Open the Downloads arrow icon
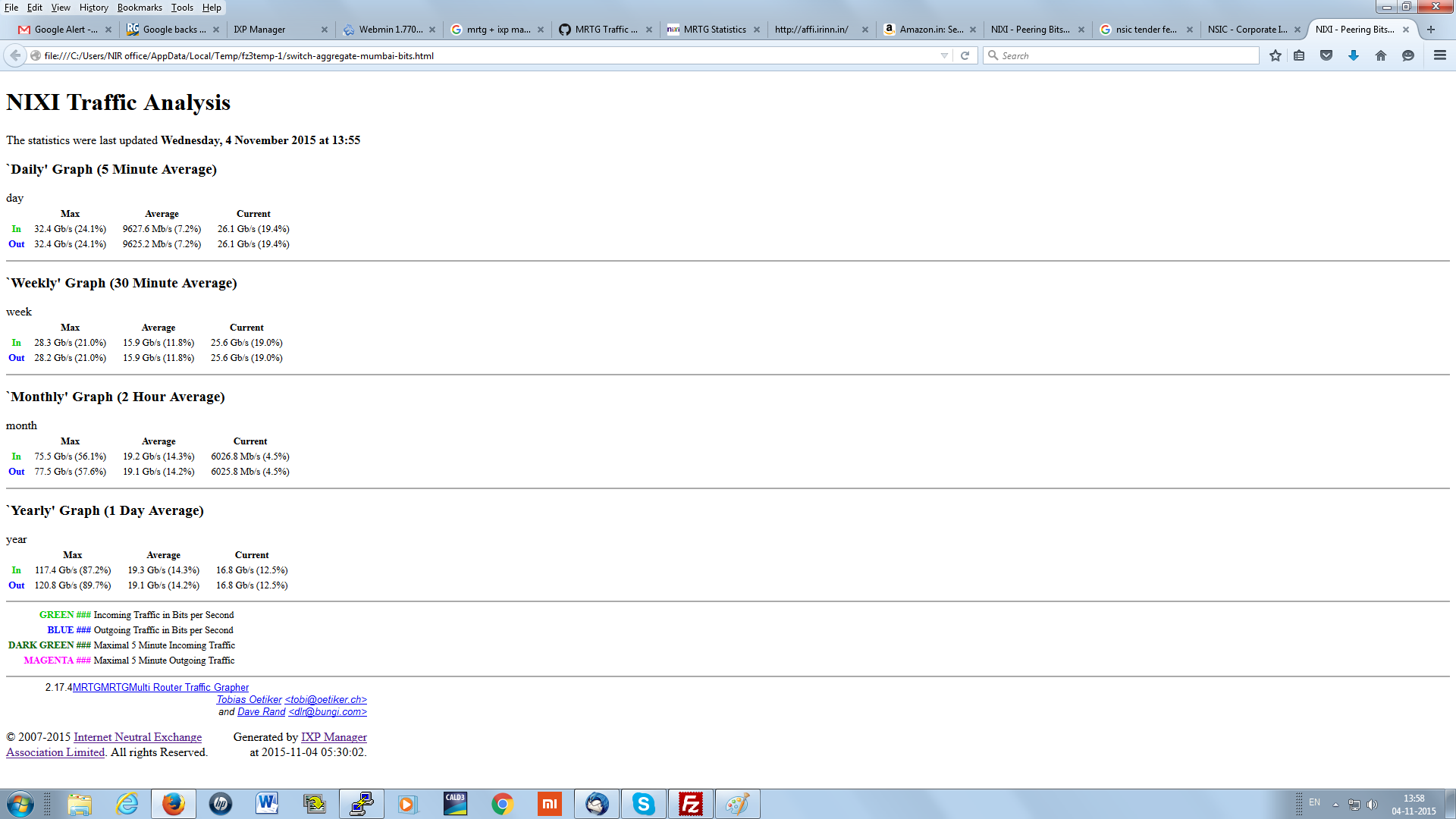1456x819 pixels. point(1354,55)
